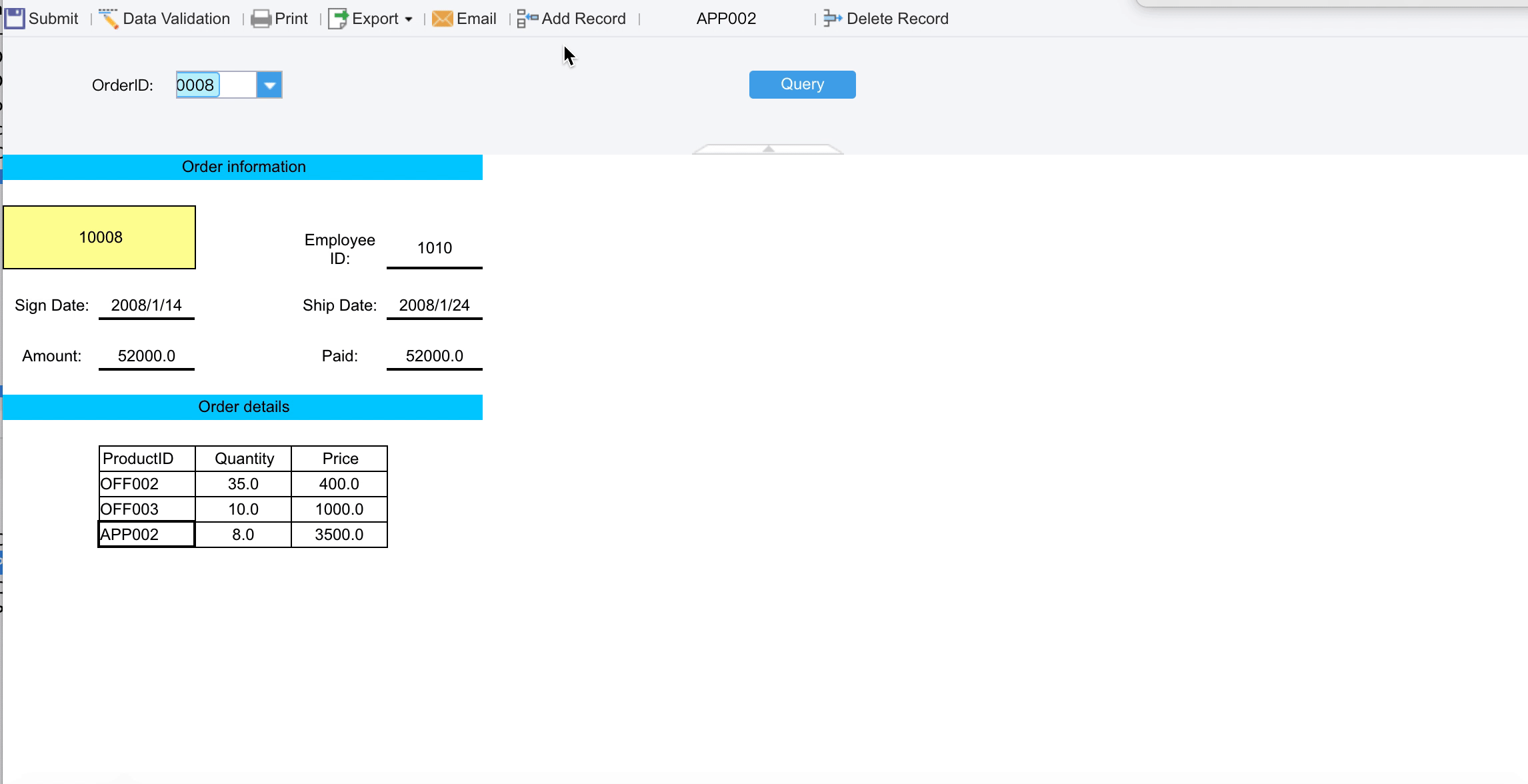The width and height of the screenshot is (1528, 784).
Task: Click the Print printer icon
Action: (x=261, y=19)
